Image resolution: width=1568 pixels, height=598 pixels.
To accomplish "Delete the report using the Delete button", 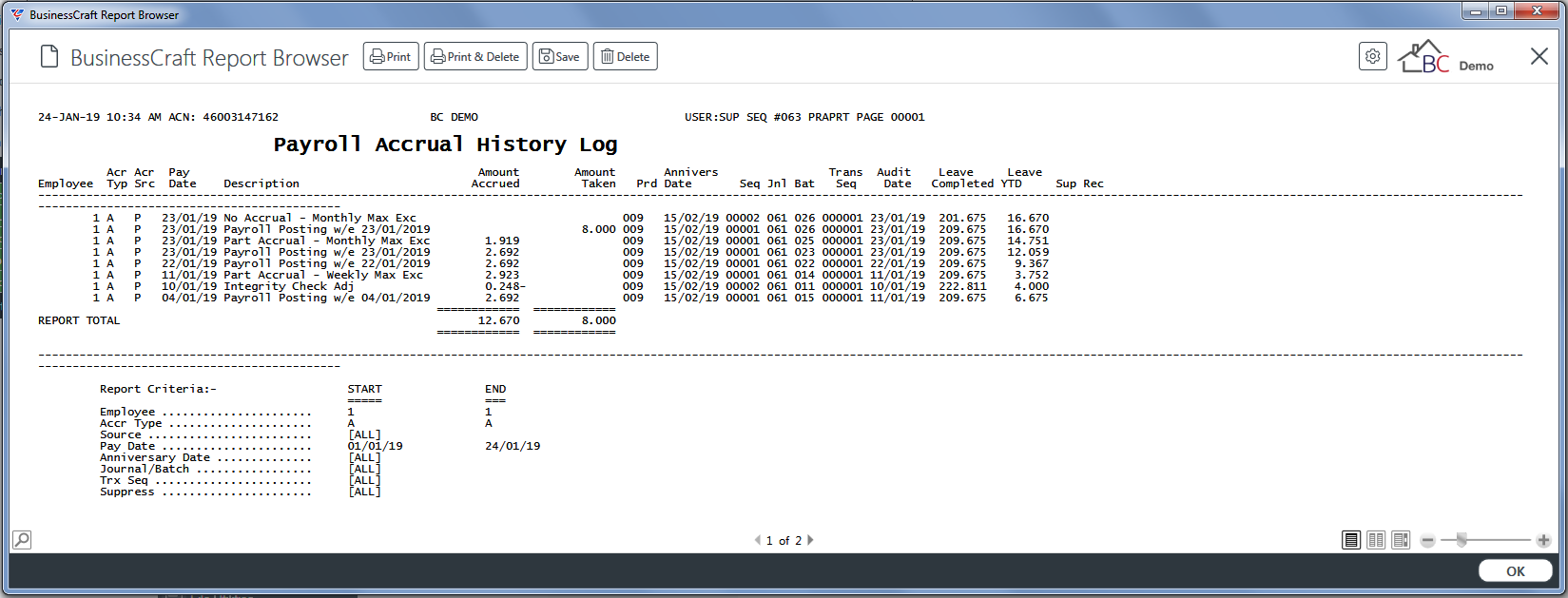I will coord(626,57).
